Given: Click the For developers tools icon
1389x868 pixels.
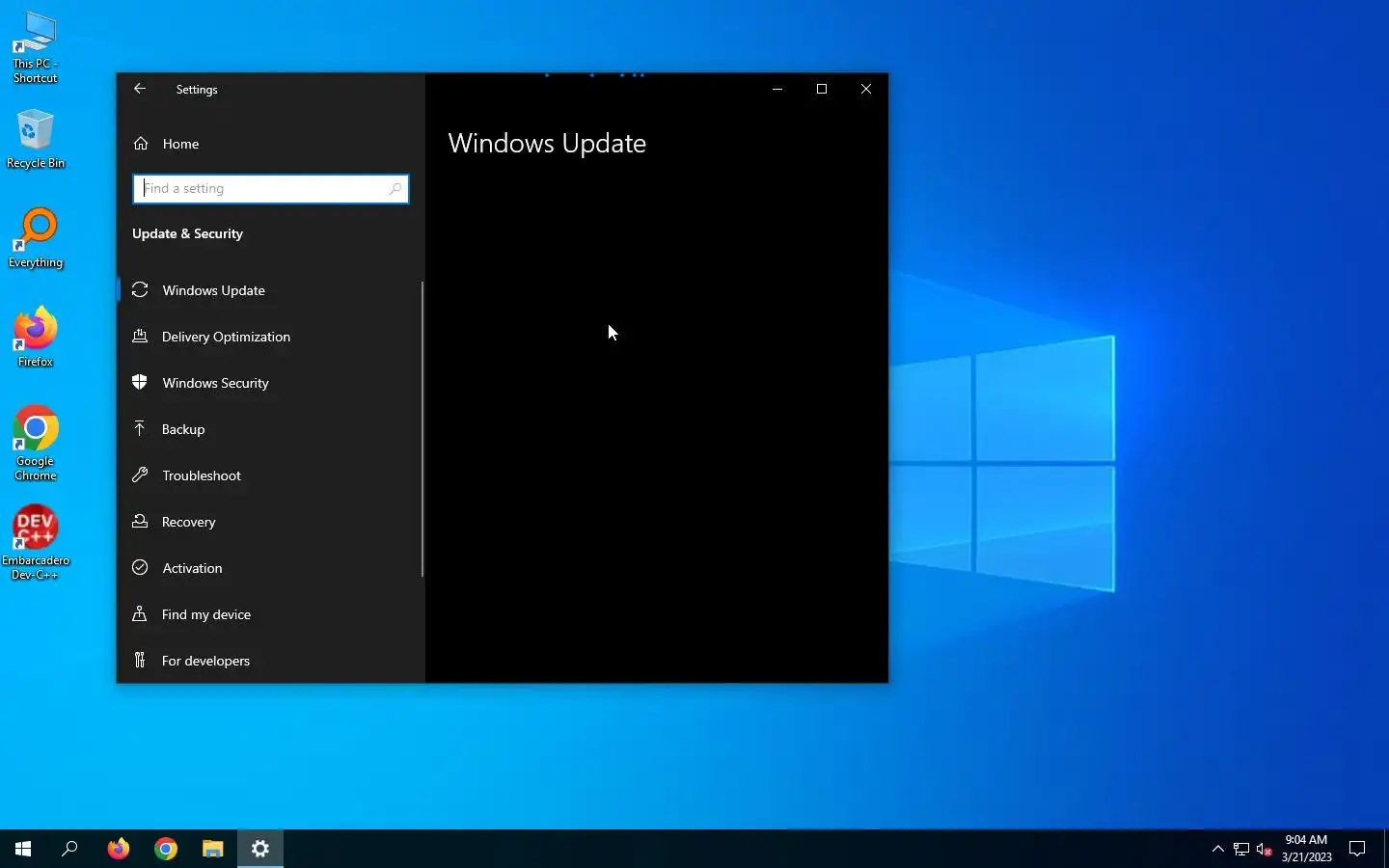Looking at the screenshot, I should [140, 660].
